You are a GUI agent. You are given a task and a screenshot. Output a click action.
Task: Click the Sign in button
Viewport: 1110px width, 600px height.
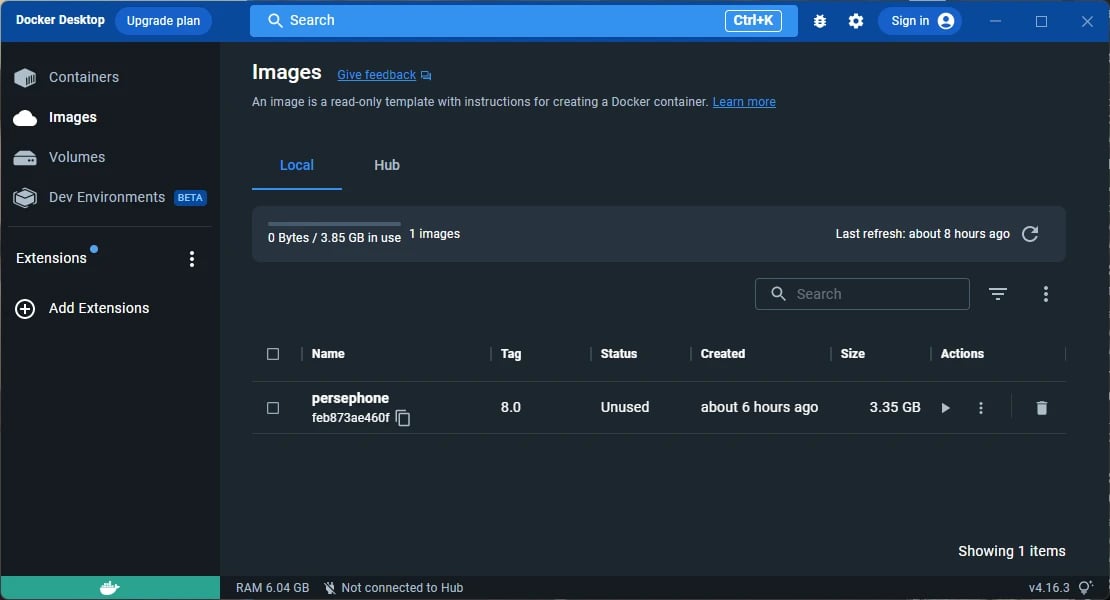920,21
